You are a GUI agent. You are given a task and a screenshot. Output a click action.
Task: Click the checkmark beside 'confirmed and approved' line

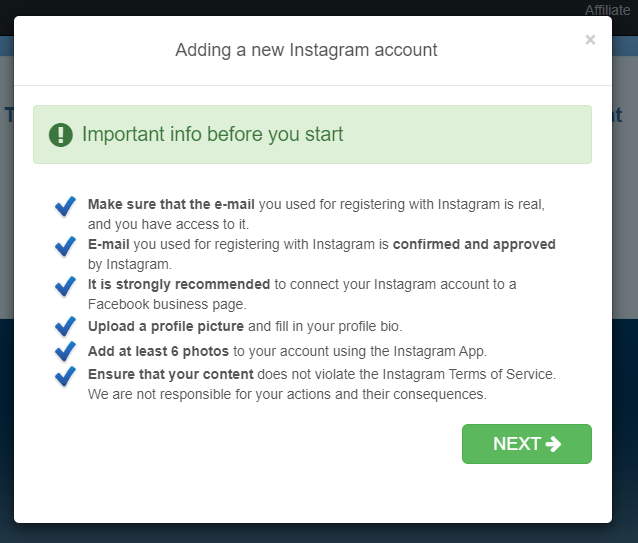pos(66,246)
